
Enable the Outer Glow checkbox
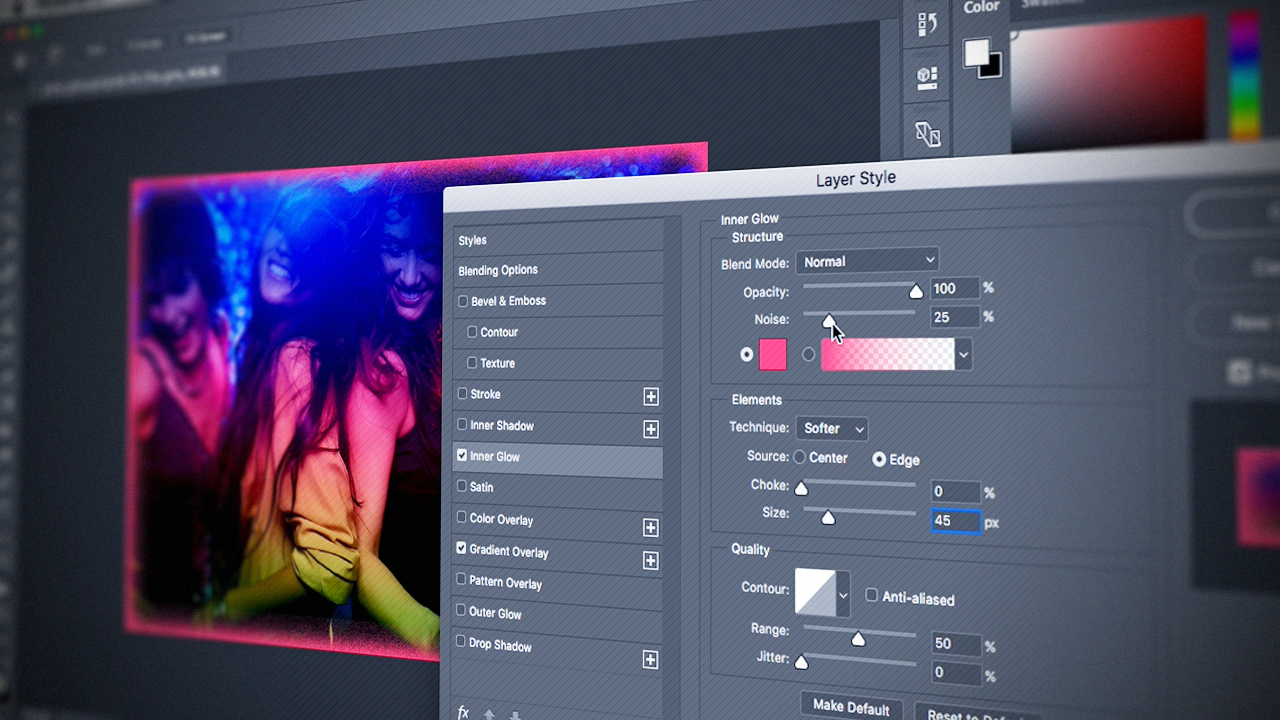[x=461, y=610]
